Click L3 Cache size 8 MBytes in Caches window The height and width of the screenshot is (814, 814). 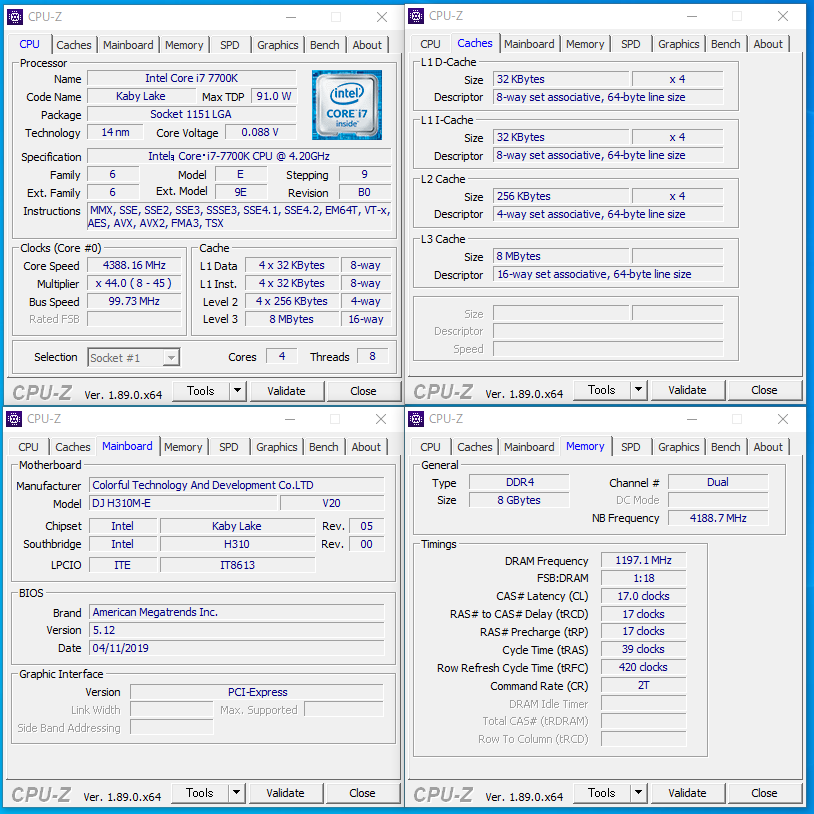click(x=561, y=256)
